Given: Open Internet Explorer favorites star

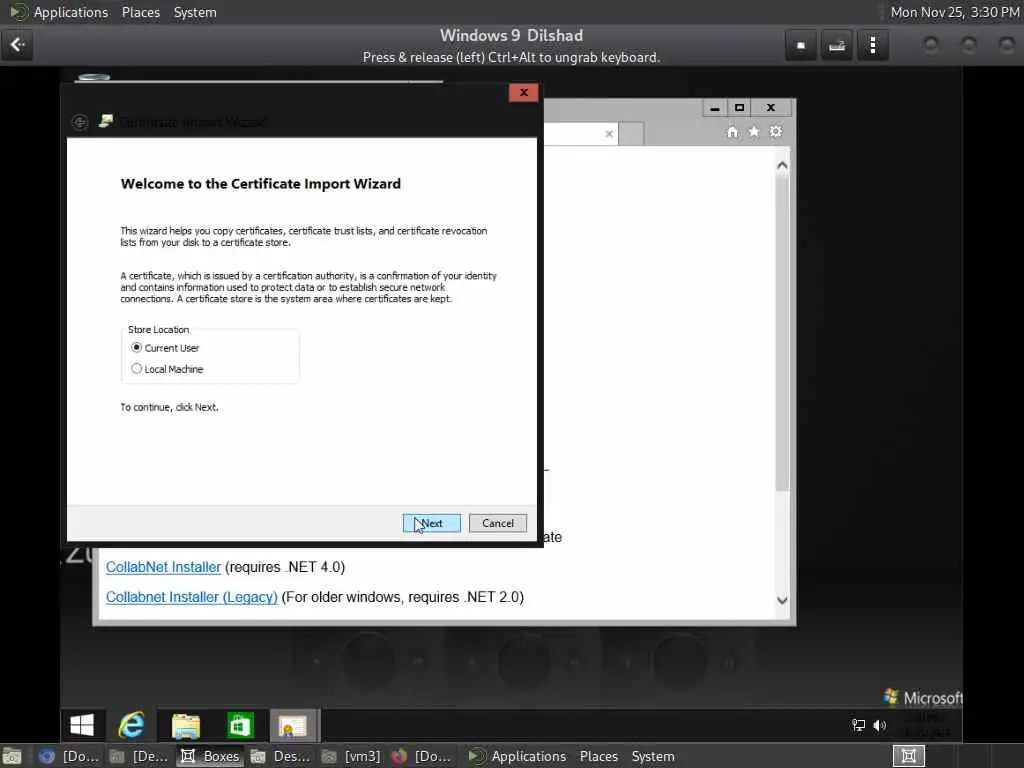Looking at the screenshot, I should coord(754,133).
